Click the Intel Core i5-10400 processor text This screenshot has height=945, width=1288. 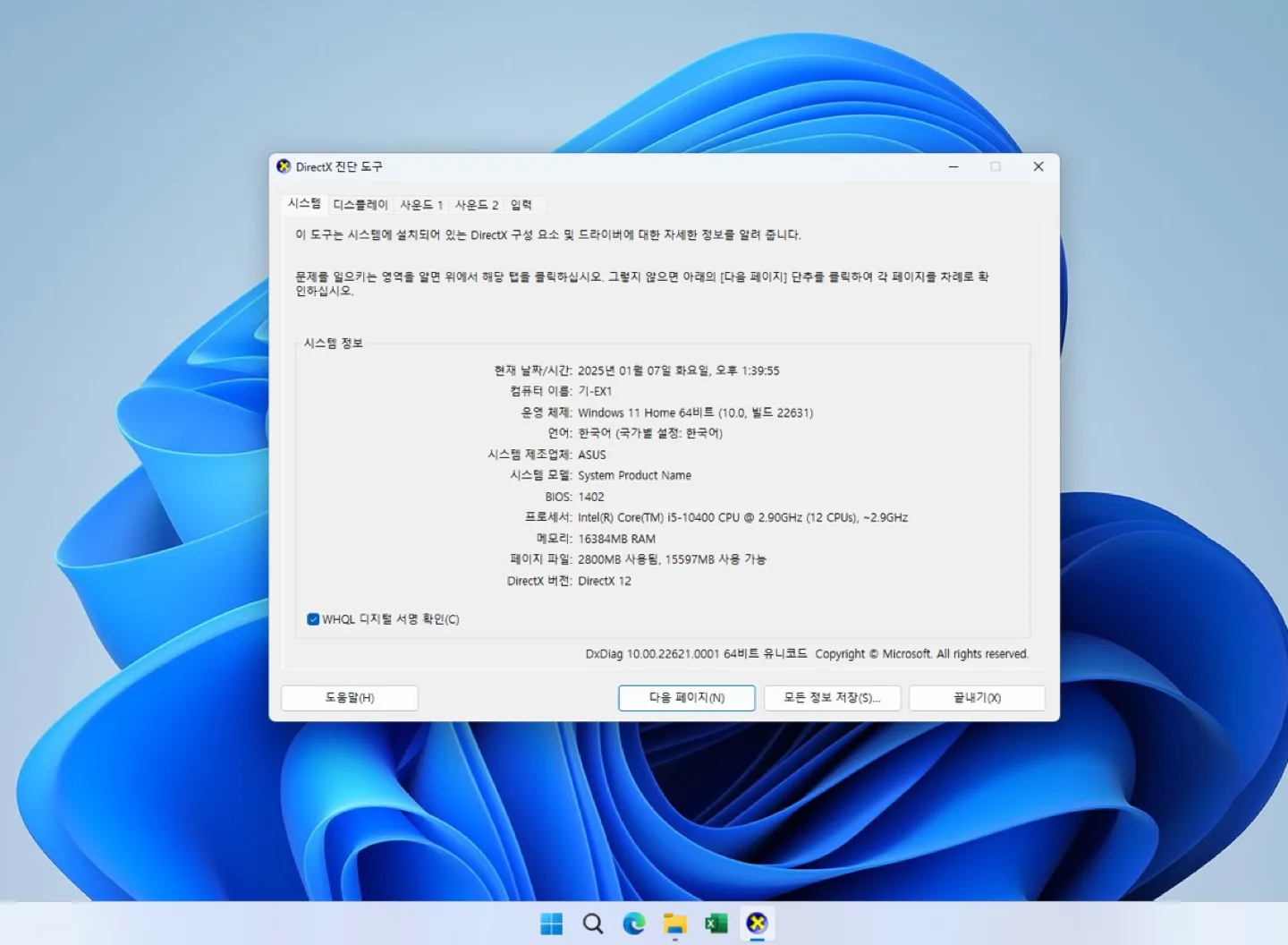[742, 517]
